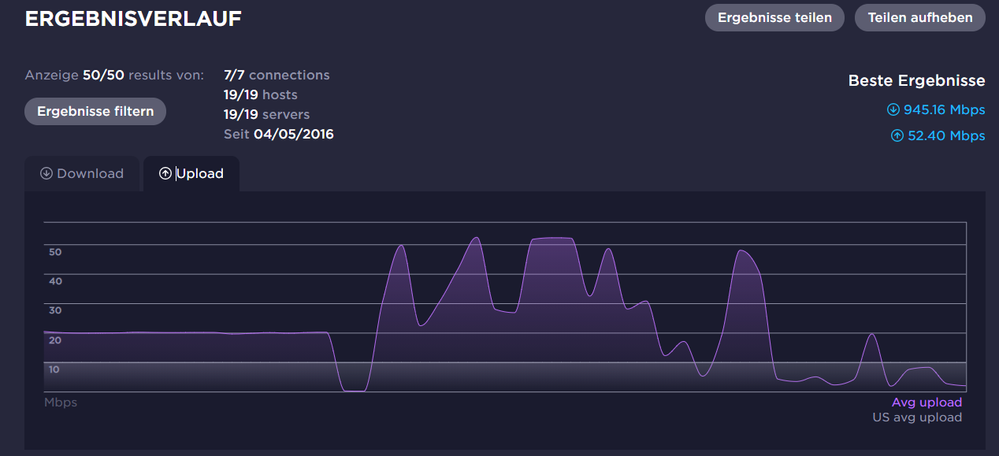Click the 7/7 connections filter summary

coord(276,75)
